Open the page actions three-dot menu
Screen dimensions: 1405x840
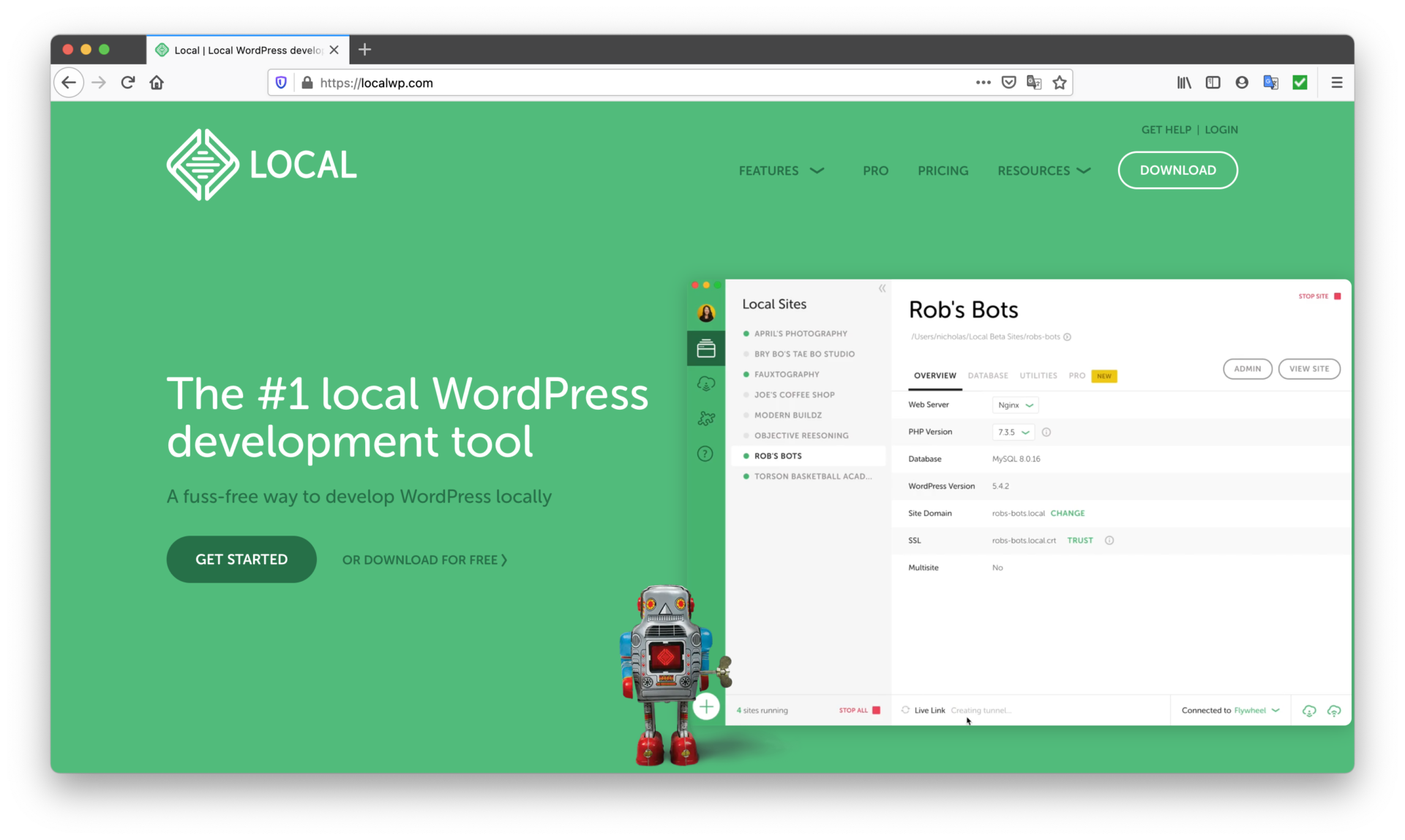983,83
